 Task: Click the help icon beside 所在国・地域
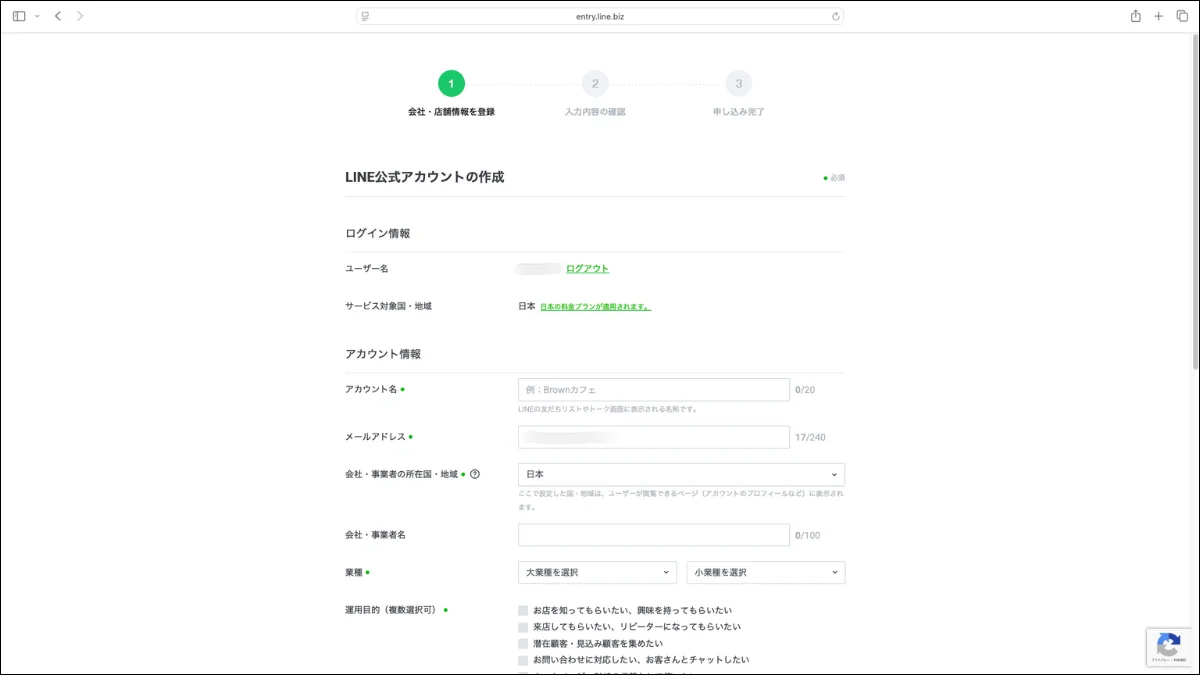475,474
